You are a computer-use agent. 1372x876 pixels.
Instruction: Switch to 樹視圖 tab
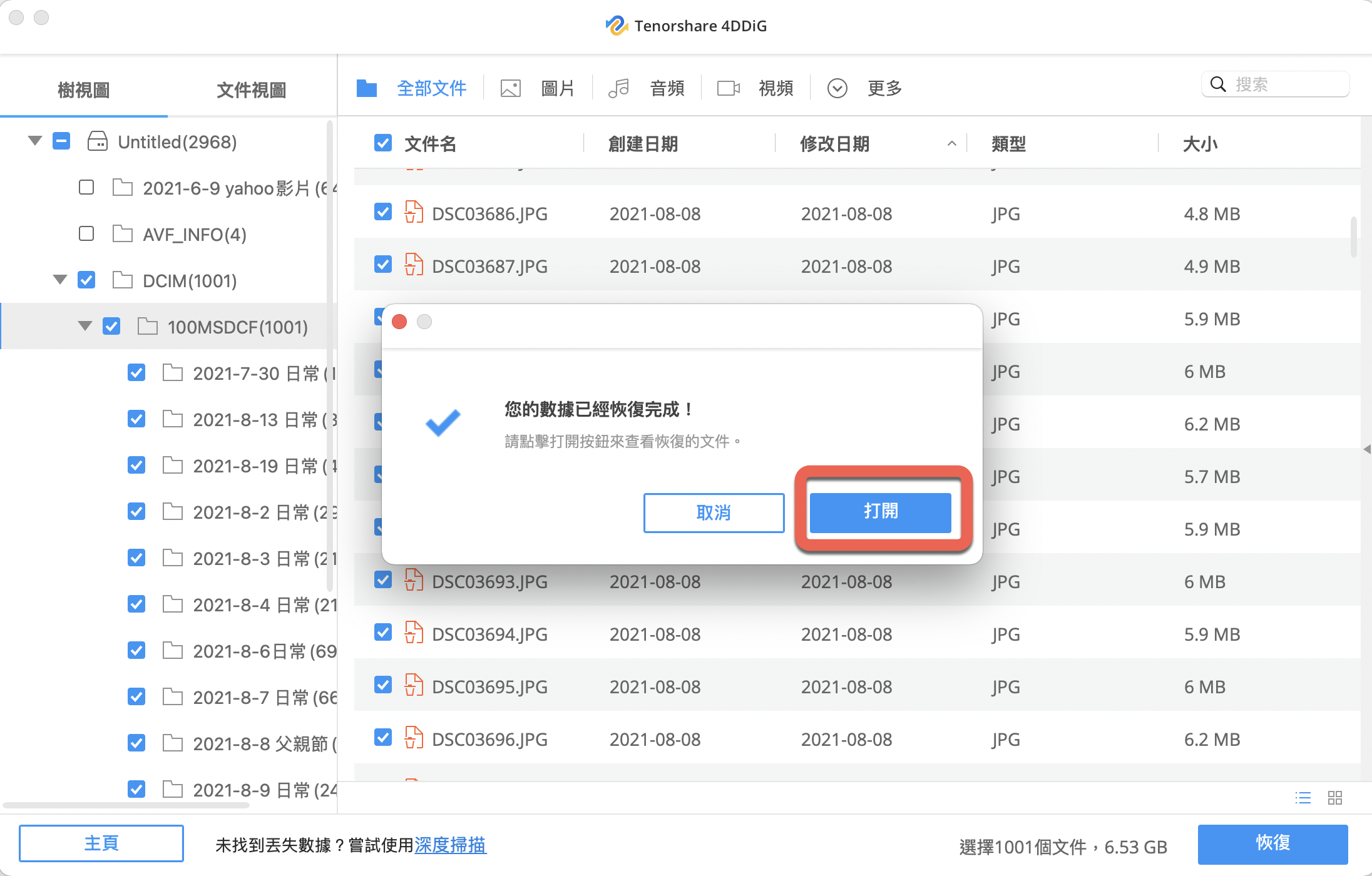tap(84, 89)
